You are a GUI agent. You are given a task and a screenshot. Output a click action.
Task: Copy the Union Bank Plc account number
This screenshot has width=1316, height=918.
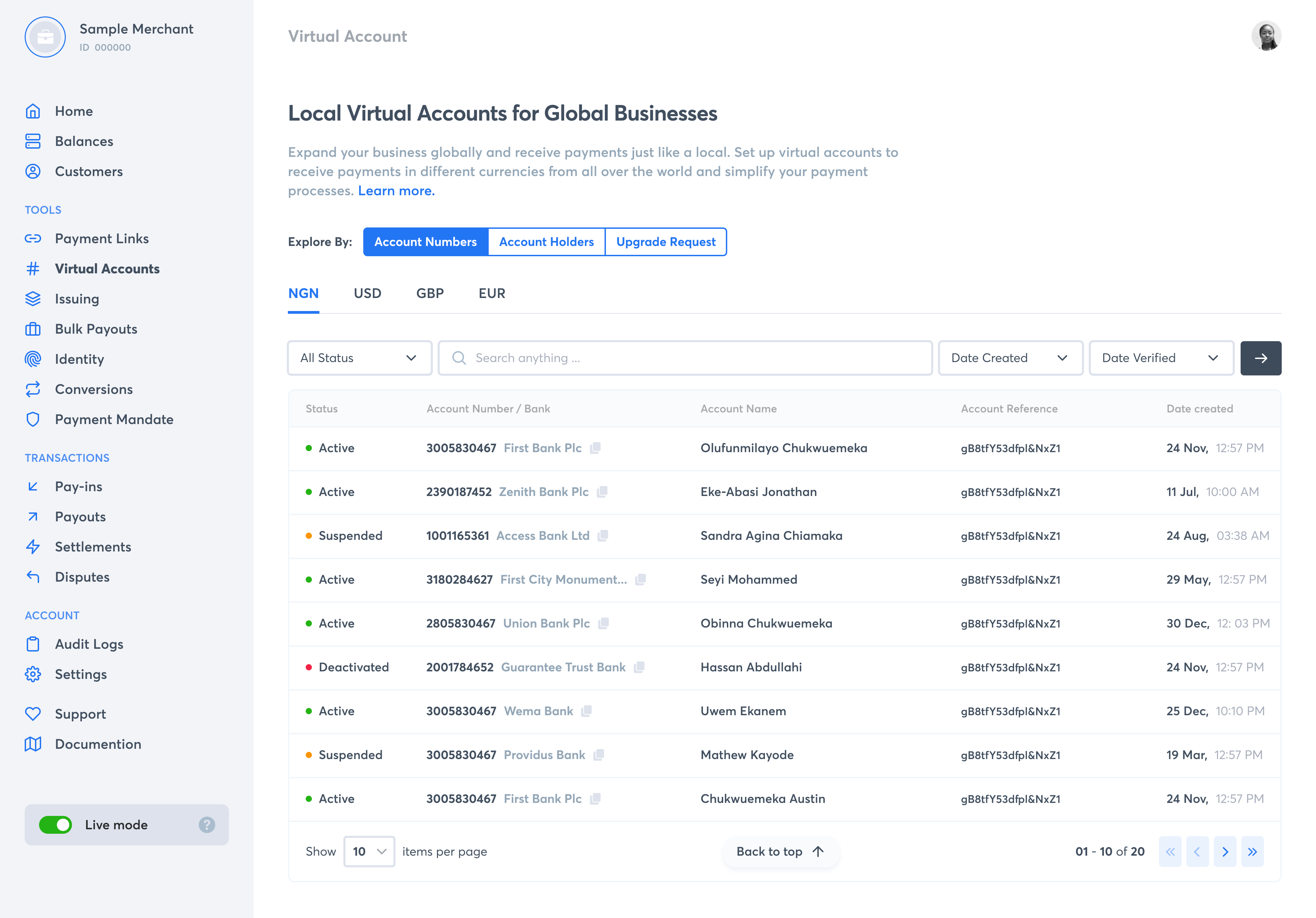point(604,623)
